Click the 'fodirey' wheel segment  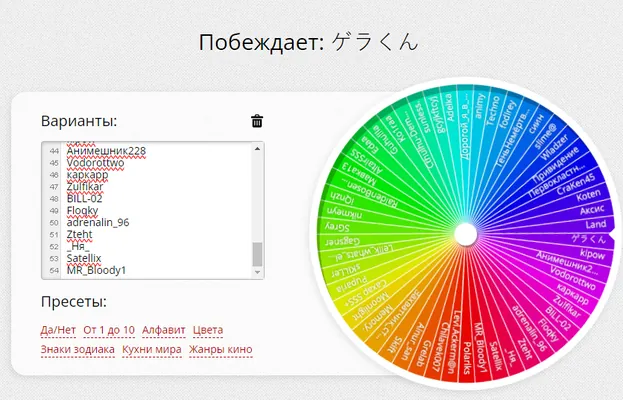pos(507,114)
